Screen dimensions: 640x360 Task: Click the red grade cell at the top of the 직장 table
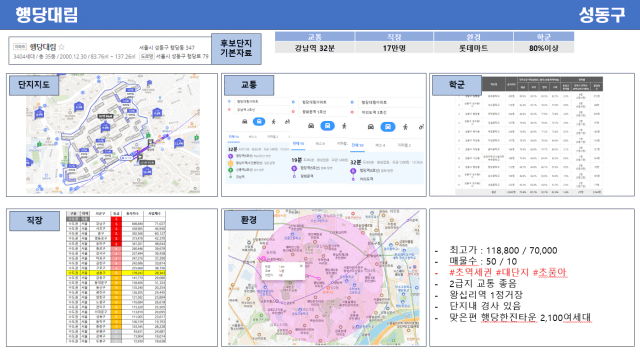coord(116,220)
